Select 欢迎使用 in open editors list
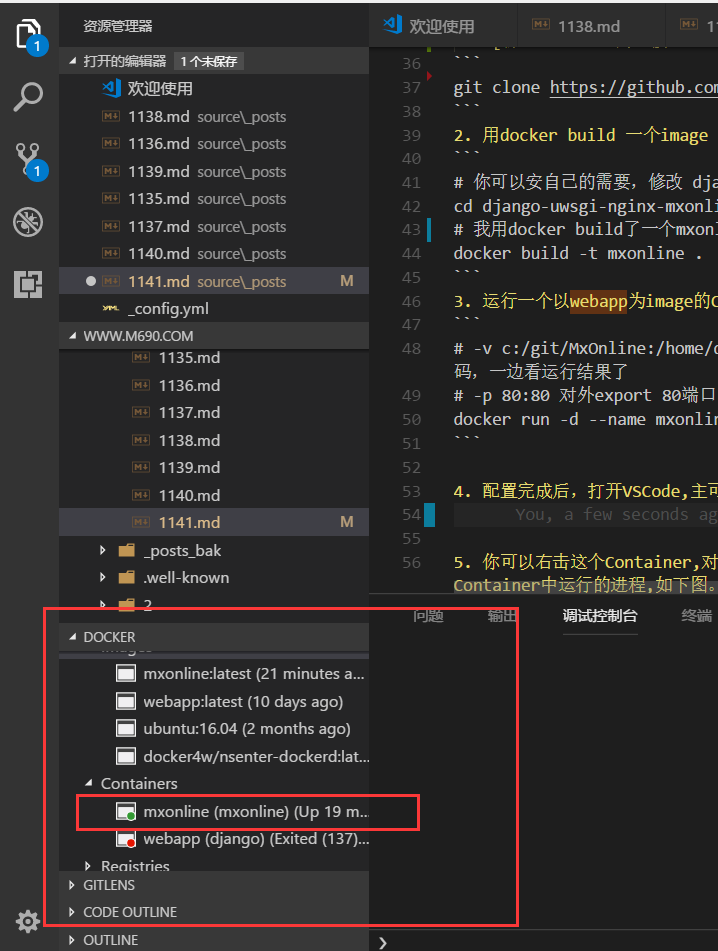Image resolution: width=718 pixels, height=951 pixels. pos(214,89)
